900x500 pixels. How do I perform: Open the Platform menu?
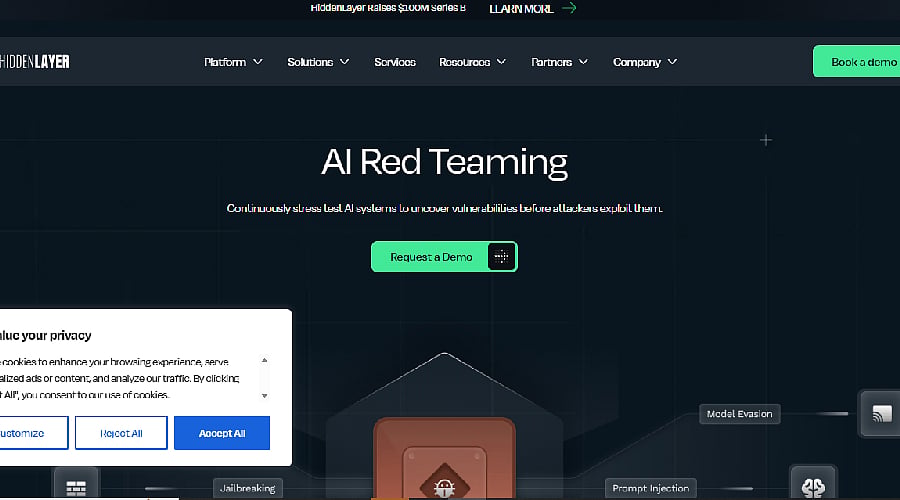click(233, 61)
